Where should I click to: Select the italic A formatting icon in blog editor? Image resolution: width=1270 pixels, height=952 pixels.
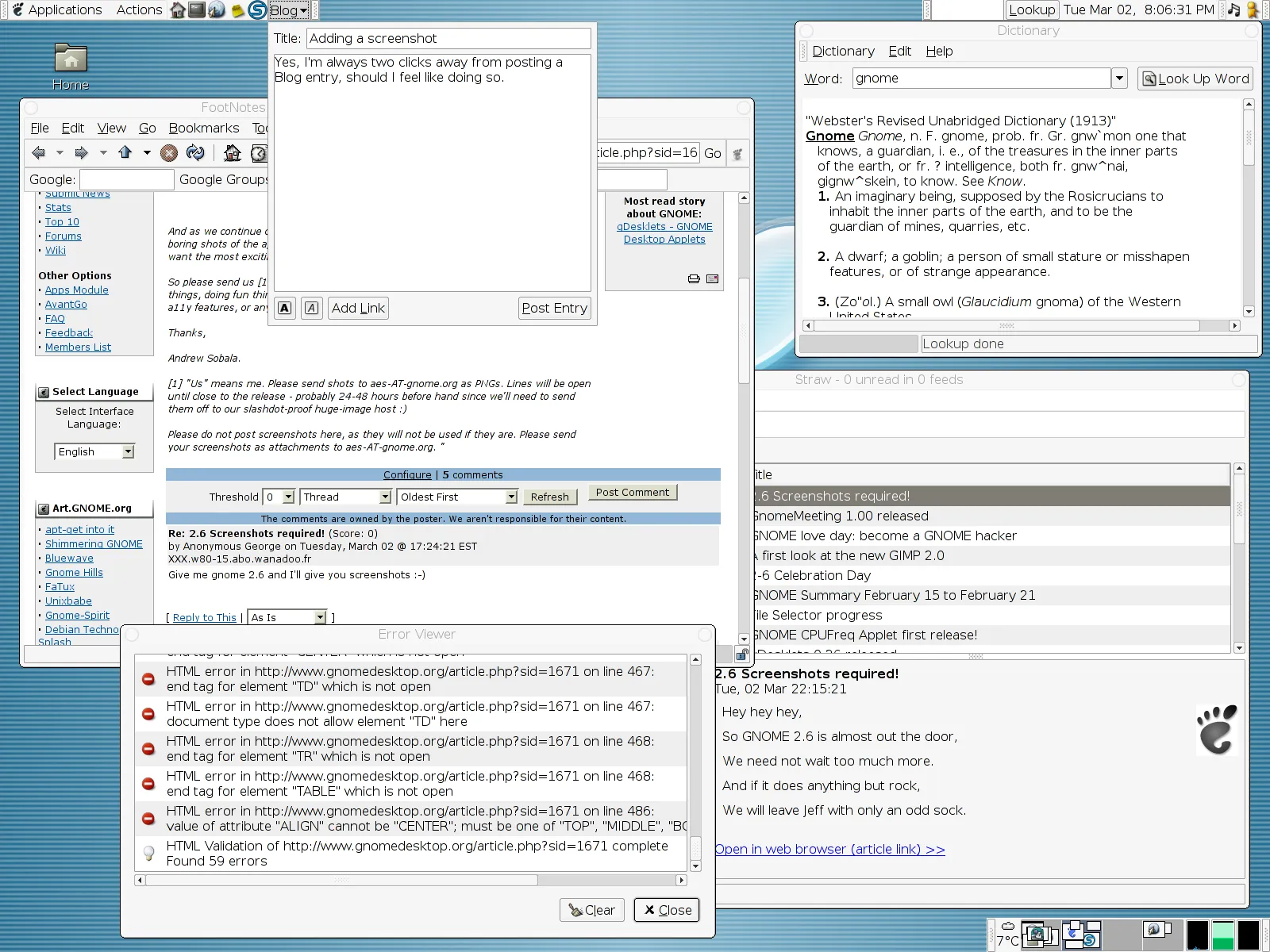(x=311, y=308)
